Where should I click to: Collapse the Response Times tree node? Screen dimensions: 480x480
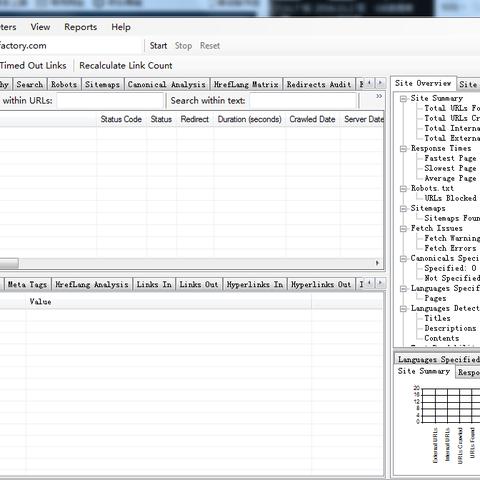click(x=404, y=149)
